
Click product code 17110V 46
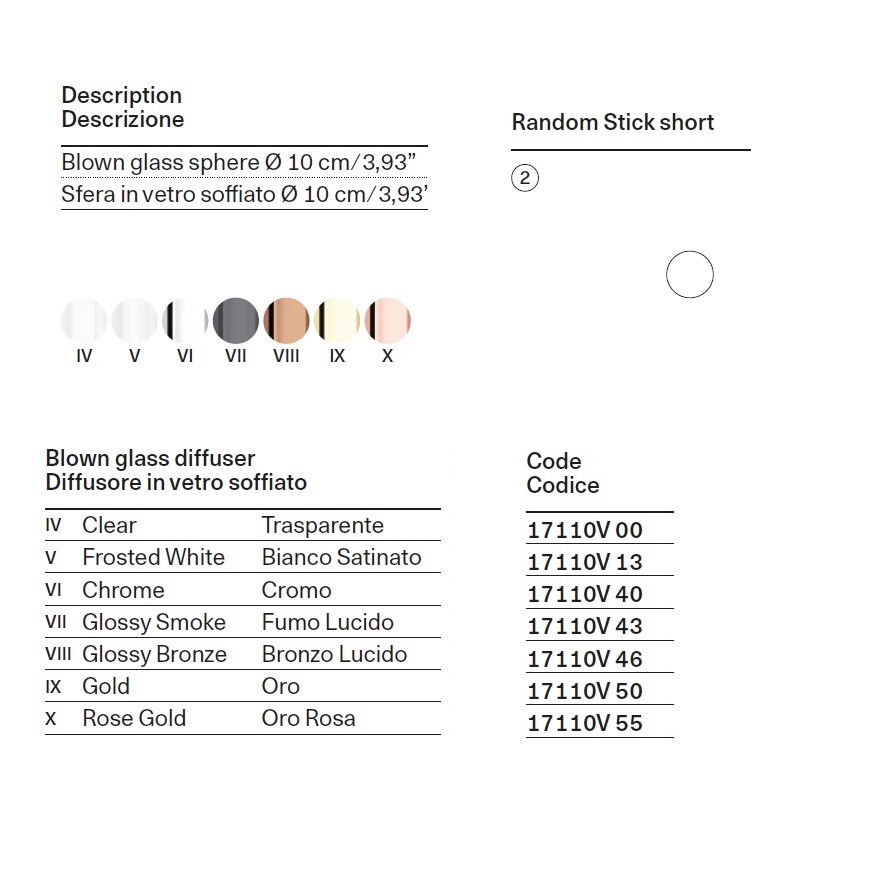tap(585, 659)
